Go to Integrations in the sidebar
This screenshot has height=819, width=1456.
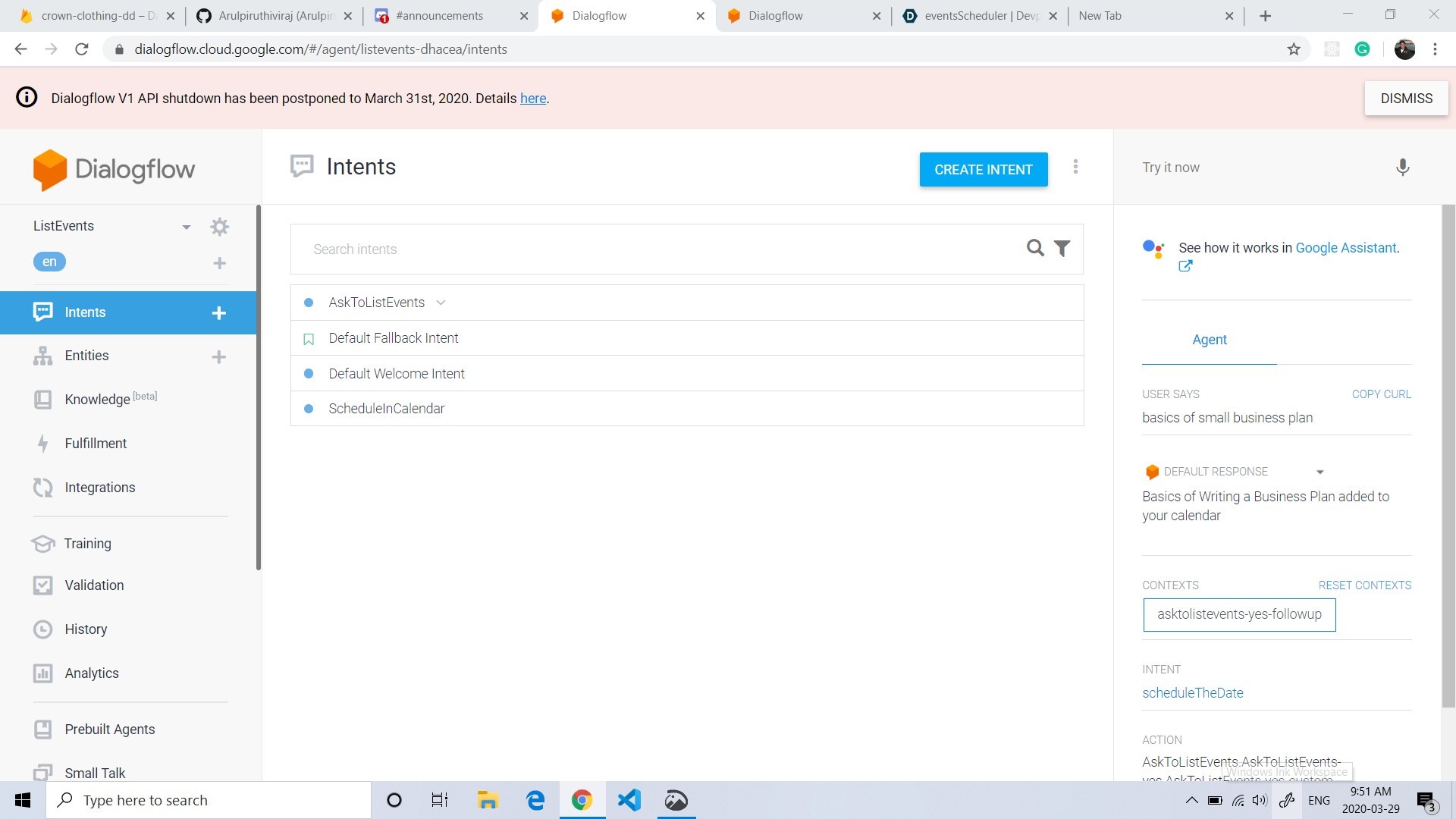pos(99,488)
